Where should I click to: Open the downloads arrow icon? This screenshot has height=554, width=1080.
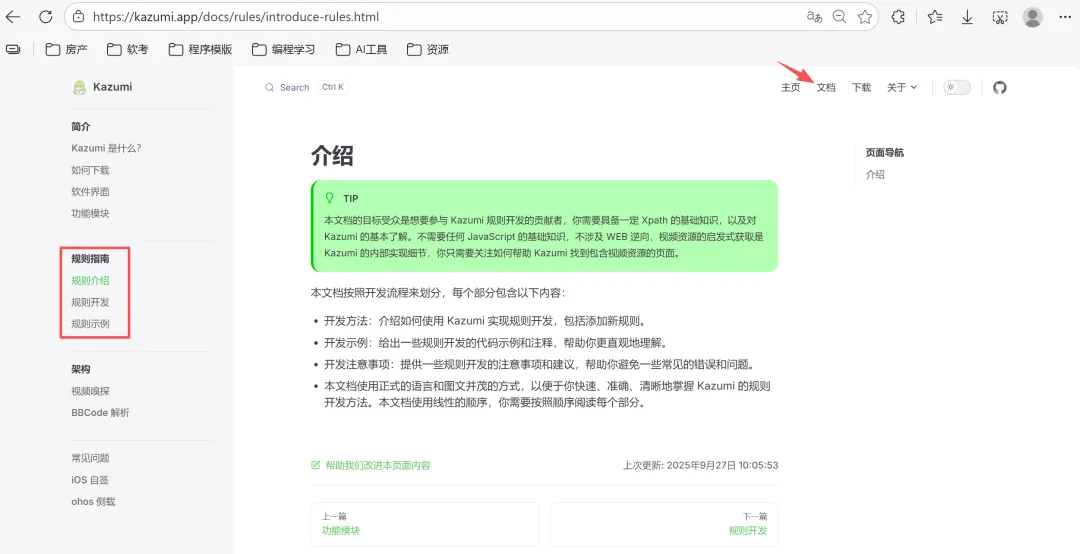point(967,17)
